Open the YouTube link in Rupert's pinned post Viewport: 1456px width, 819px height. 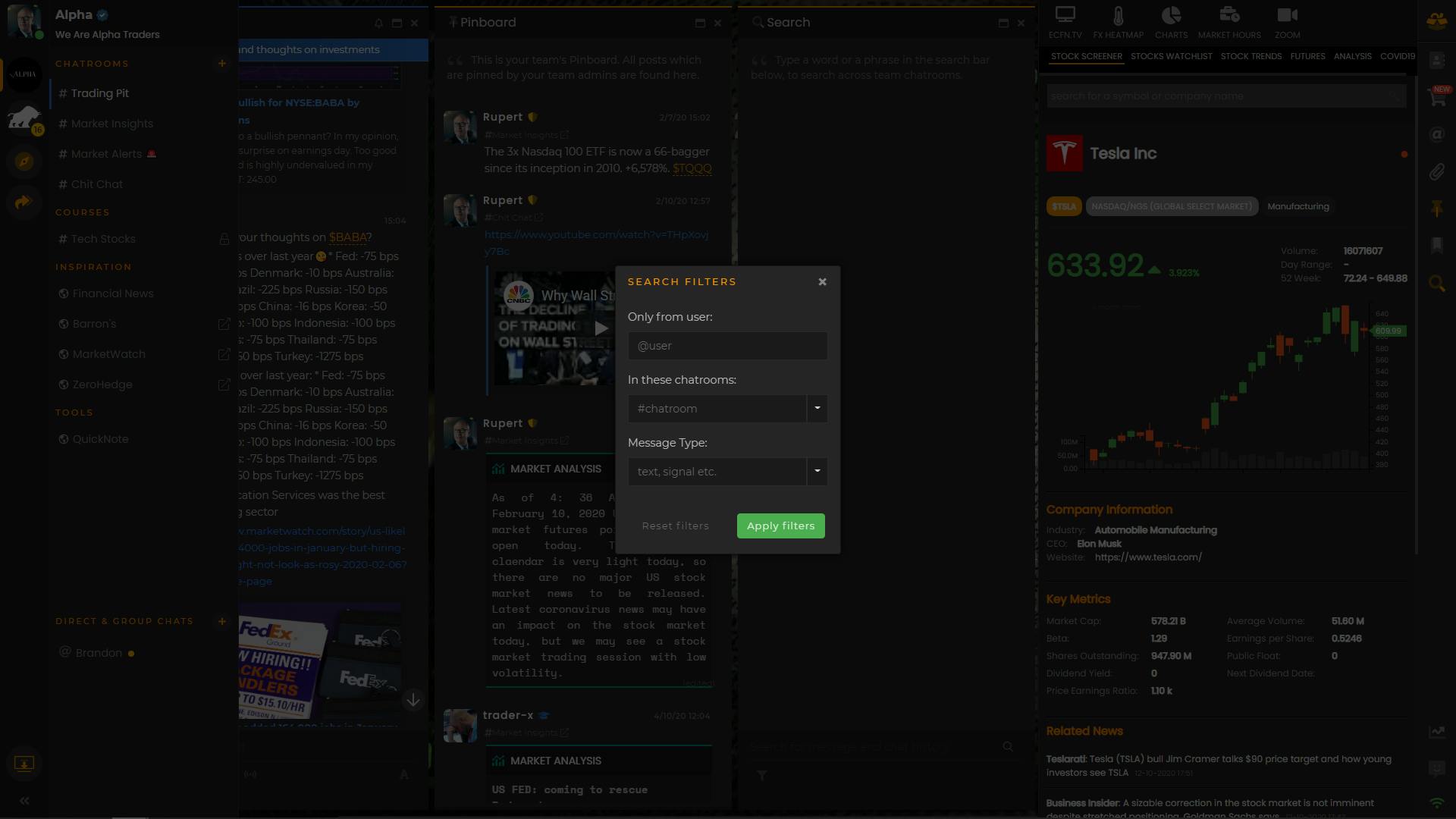pyautogui.click(x=596, y=243)
